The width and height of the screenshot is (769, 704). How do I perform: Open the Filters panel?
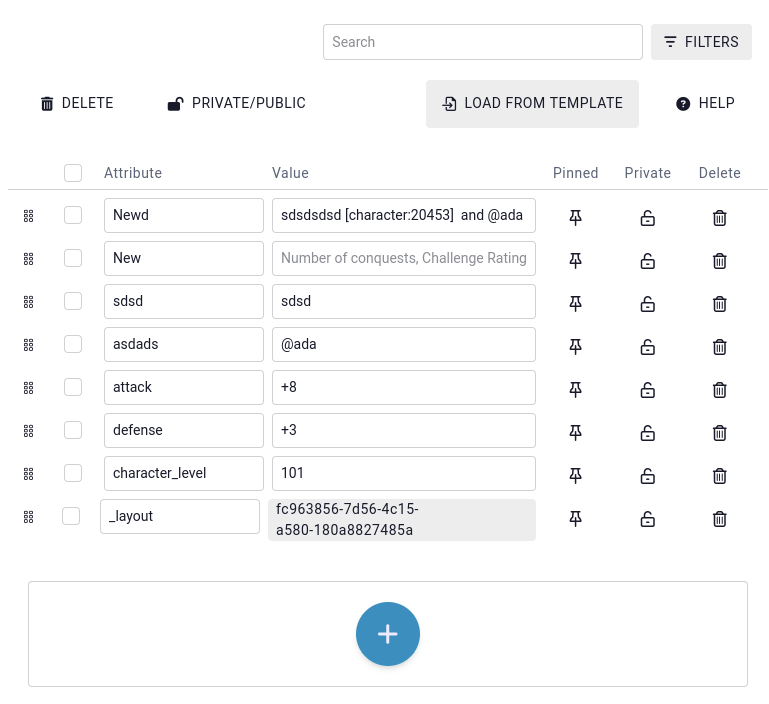(x=701, y=42)
